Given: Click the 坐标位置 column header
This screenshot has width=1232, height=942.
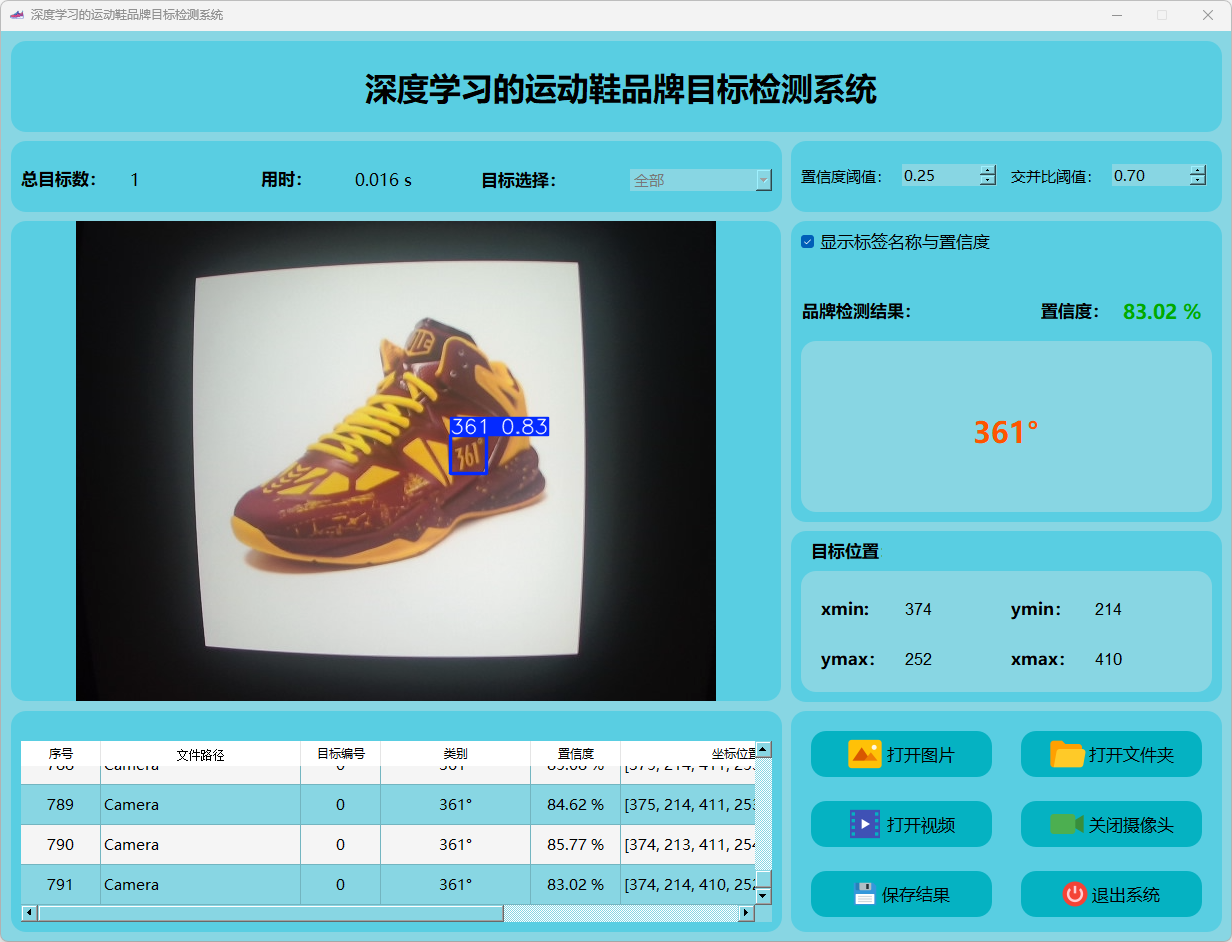Looking at the screenshot, I should pyautogui.click(x=688, y=754).
